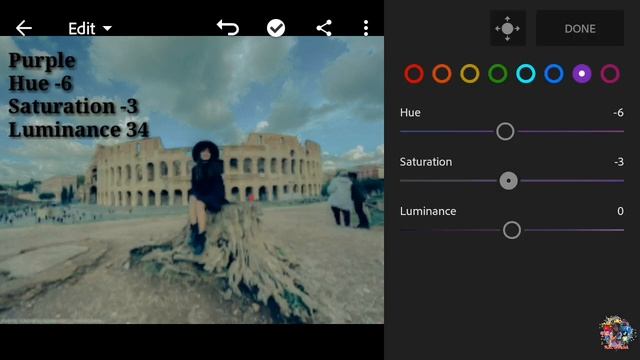
Task: Click the Hue label
Action: point(410,113)
